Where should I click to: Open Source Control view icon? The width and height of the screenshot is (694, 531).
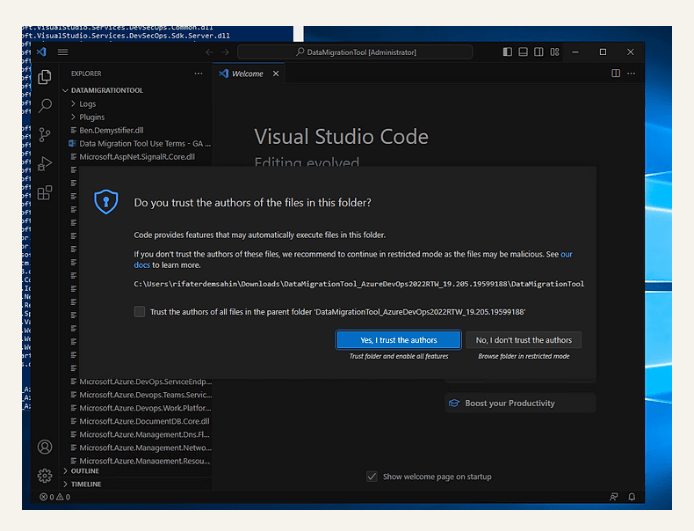45,135
